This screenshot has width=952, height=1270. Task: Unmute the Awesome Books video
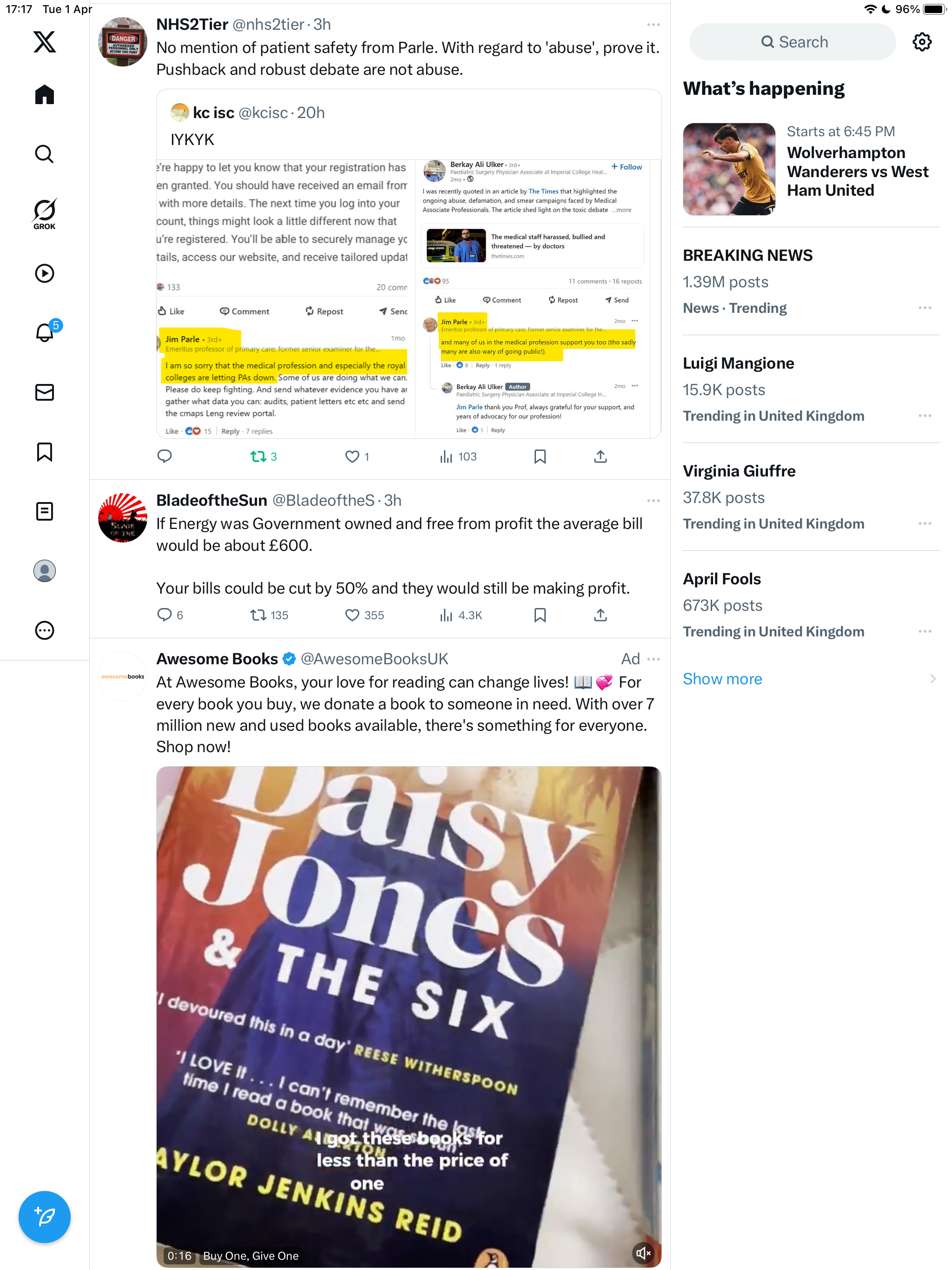643,1253
